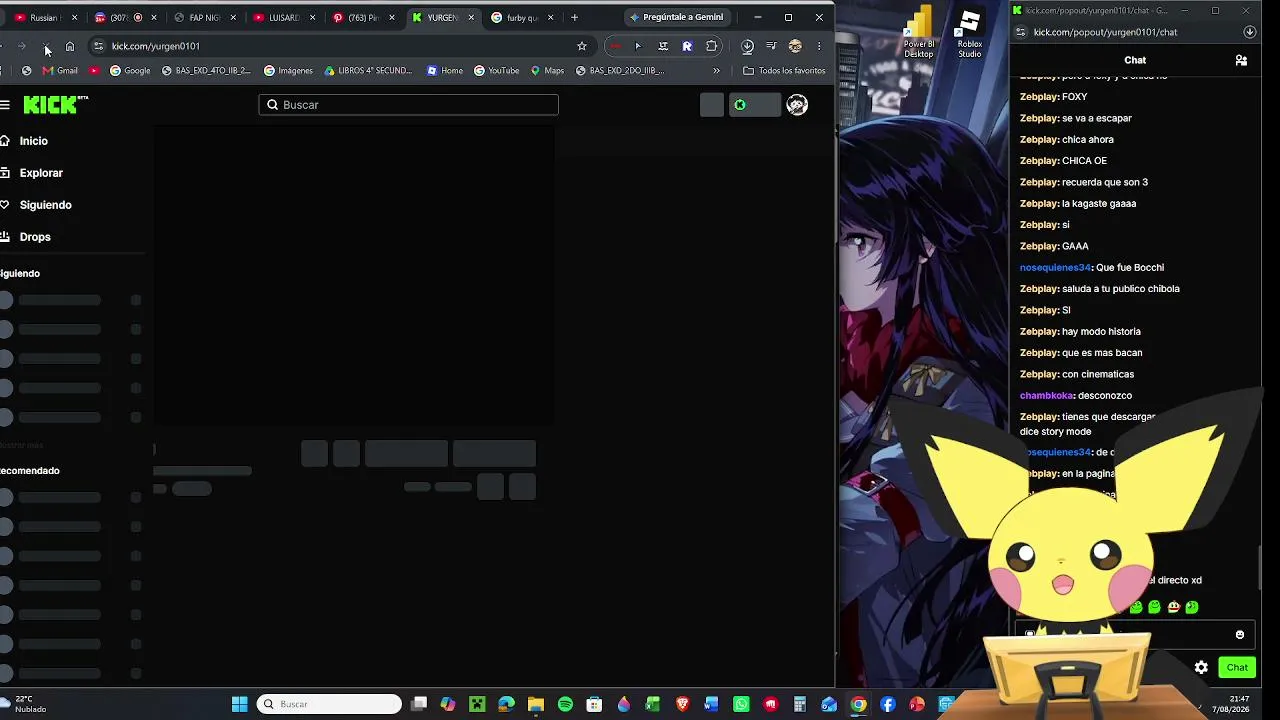The width and height of the screenshot is (1280, 720).
Task: Click chat message 'saluda a tu publico chibola'
Action: click(1121, 289)
